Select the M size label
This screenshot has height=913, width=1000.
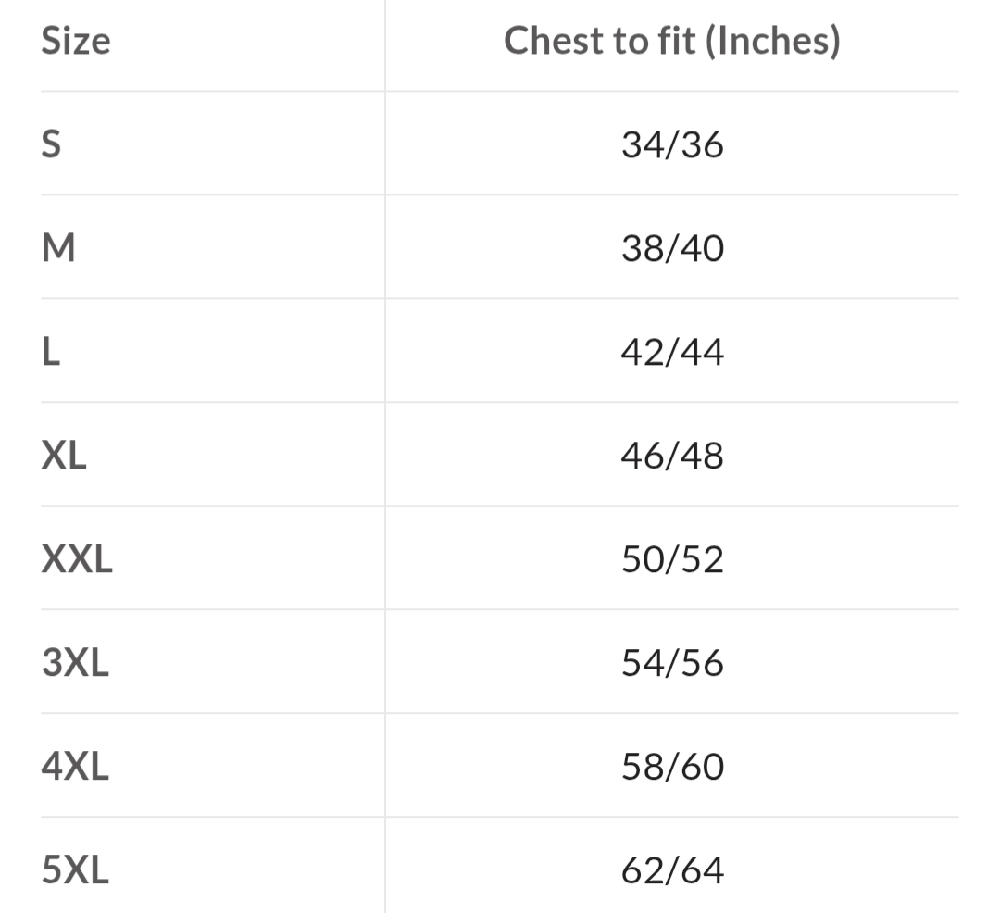coord(58,248)
